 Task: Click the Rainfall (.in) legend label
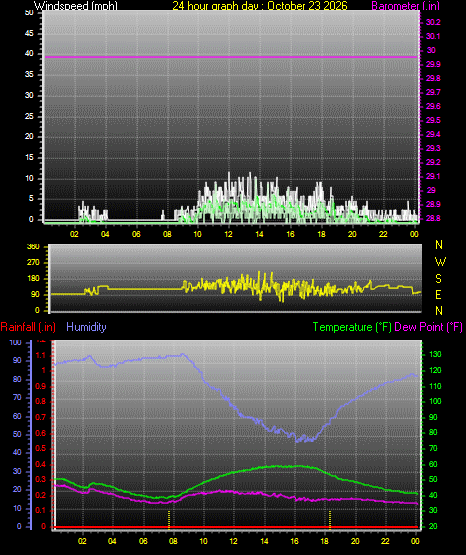[28, 327]
